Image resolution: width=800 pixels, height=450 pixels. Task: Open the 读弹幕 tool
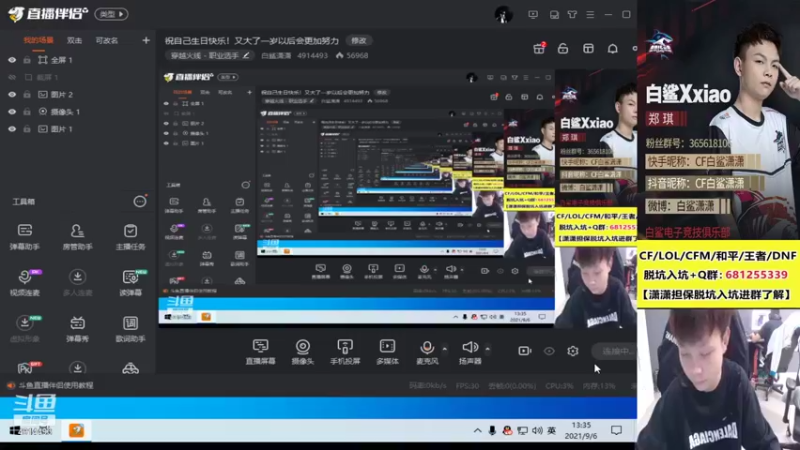[x=130, y=282]
